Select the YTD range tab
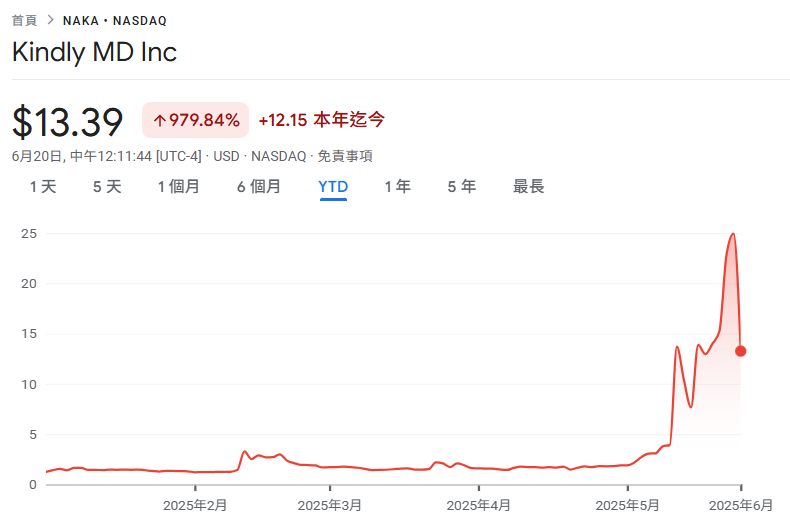790x525 pixels. coord(333,187)
